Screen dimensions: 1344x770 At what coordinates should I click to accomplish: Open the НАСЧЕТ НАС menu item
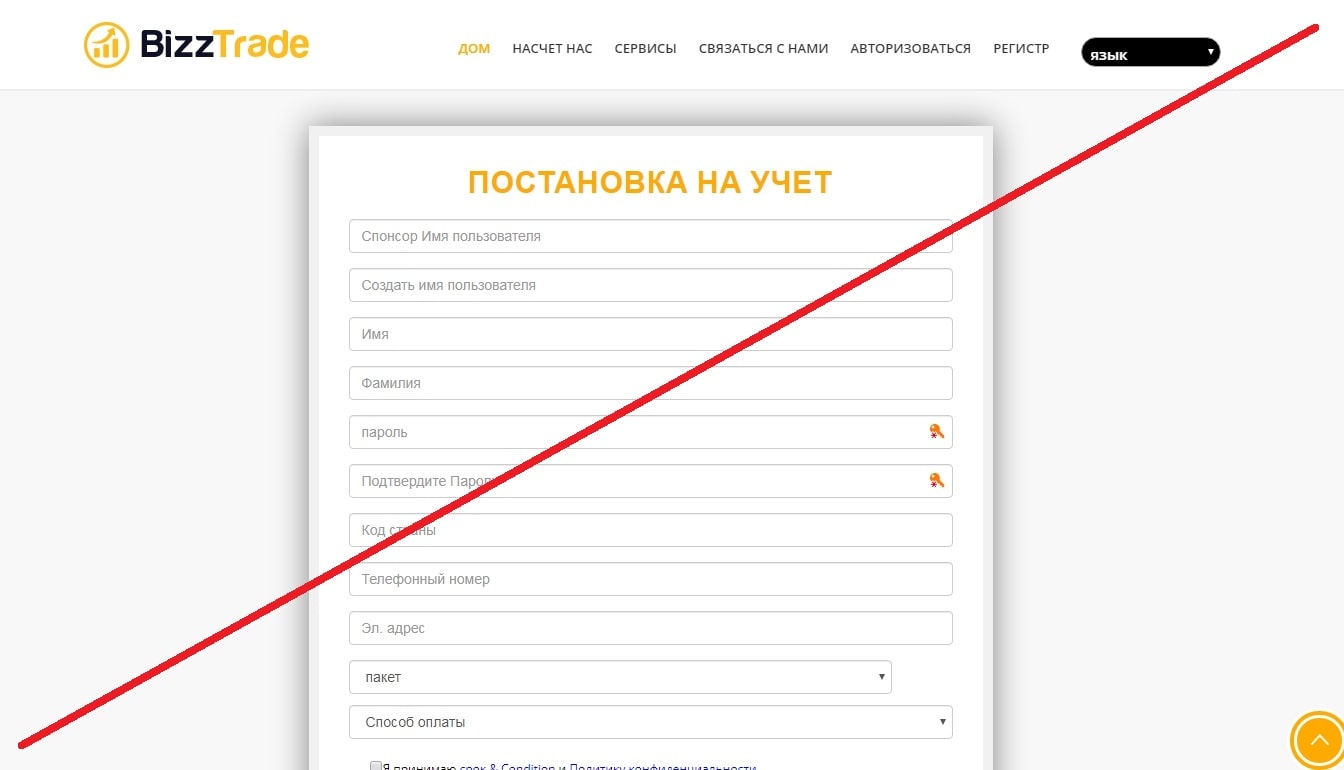[552, 48]
